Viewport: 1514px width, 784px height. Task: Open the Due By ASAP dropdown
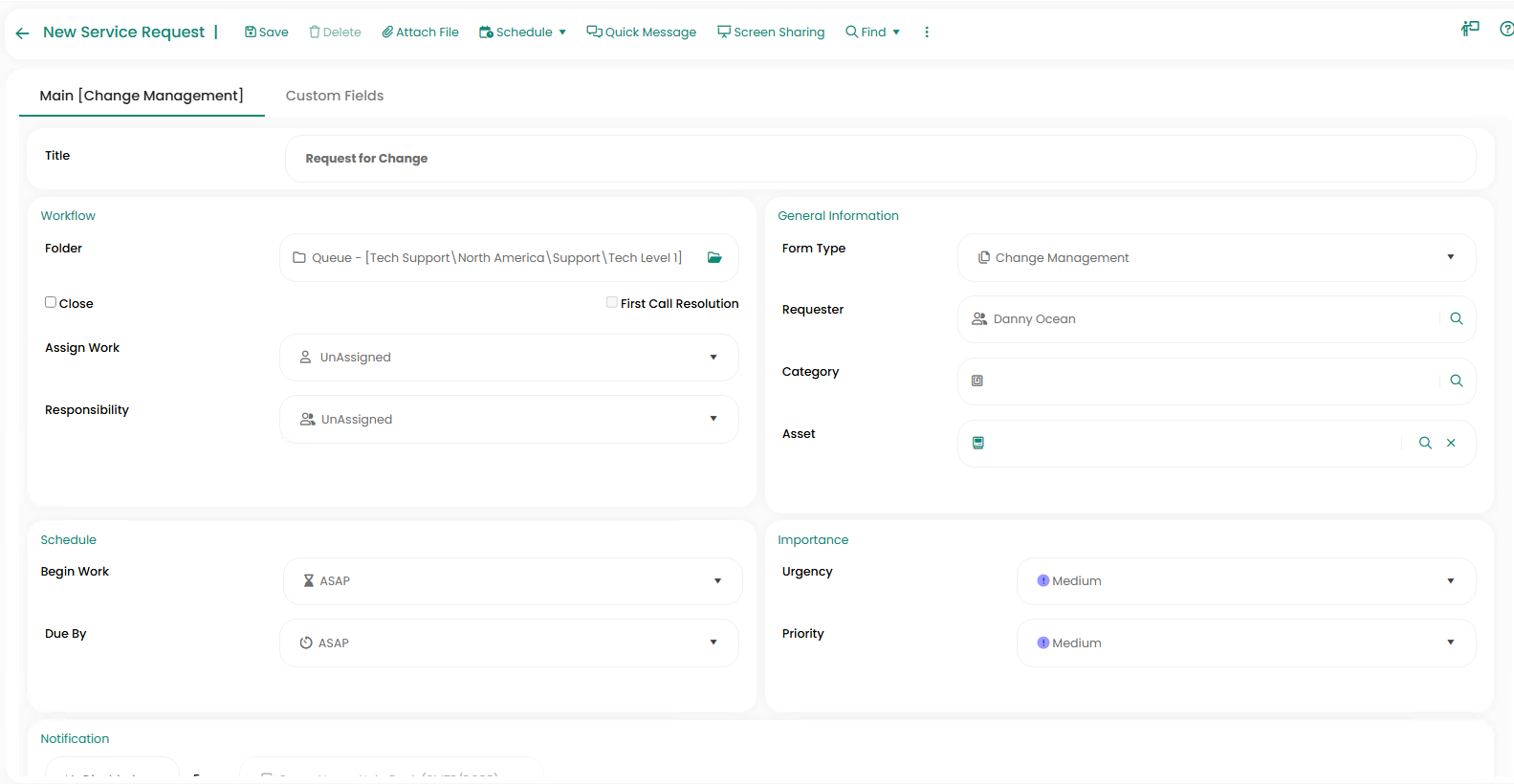click(509, 643)
